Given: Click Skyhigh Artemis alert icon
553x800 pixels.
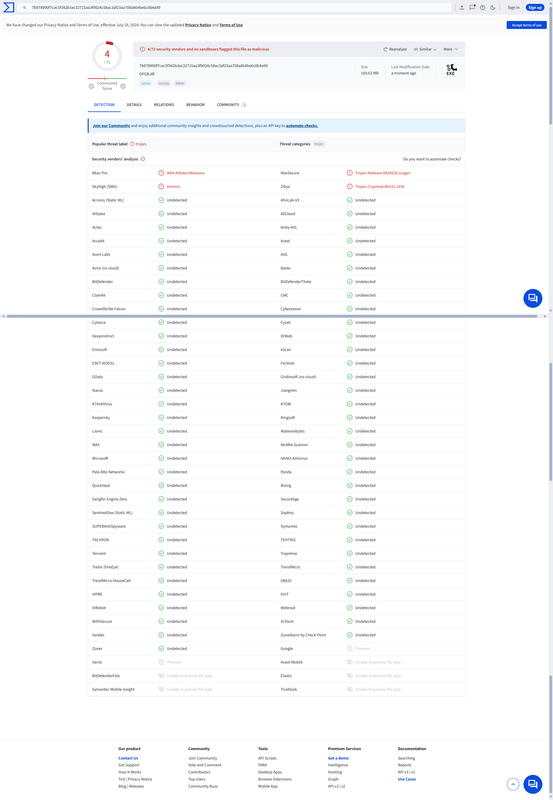Looking at the screenshot, I should tap(161, 187).
